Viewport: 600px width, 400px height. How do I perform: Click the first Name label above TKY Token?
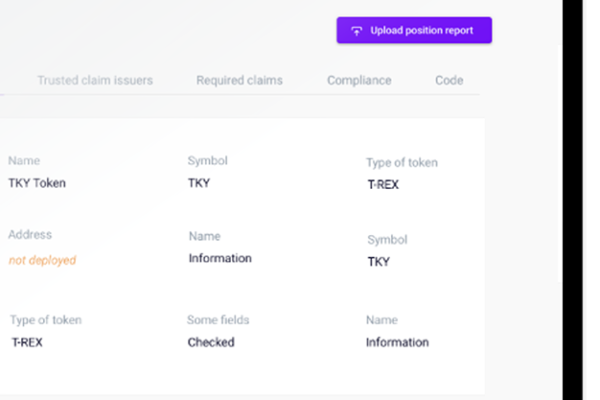(24, 160)
